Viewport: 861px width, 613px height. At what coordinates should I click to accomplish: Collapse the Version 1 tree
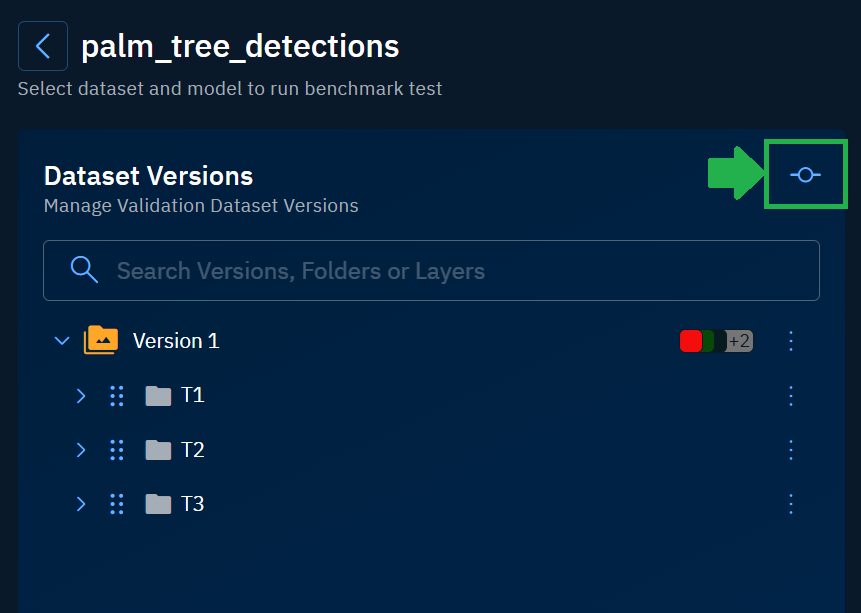pyautogui.click(x=62, y=341)
